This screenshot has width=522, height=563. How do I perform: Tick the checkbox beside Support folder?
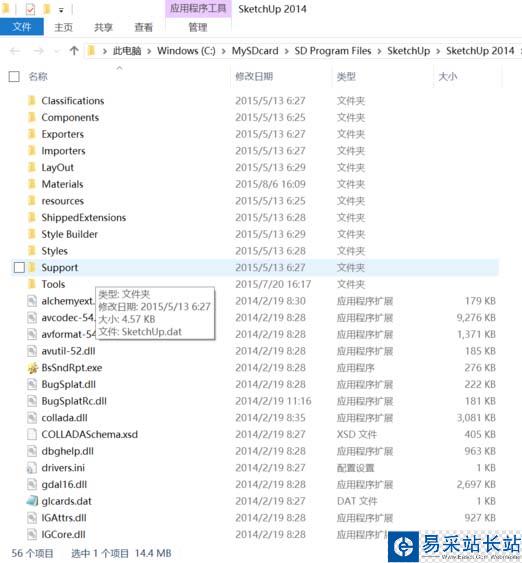click(x=19, y=267)
